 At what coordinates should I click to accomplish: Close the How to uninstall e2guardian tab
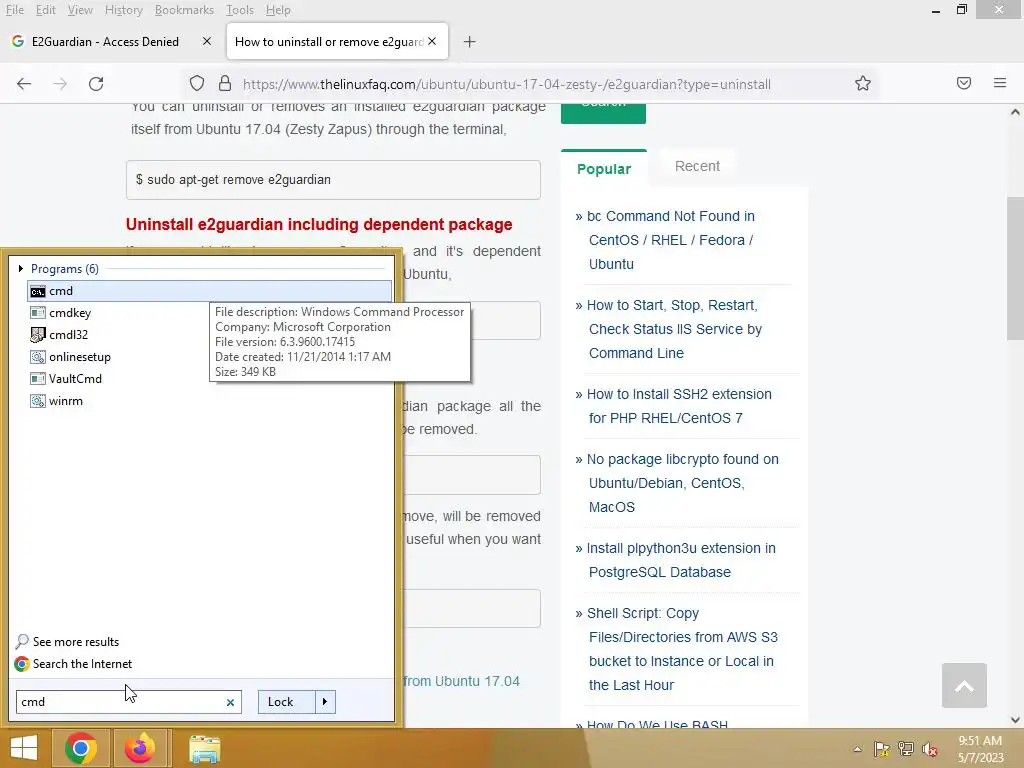pos(432,41)
